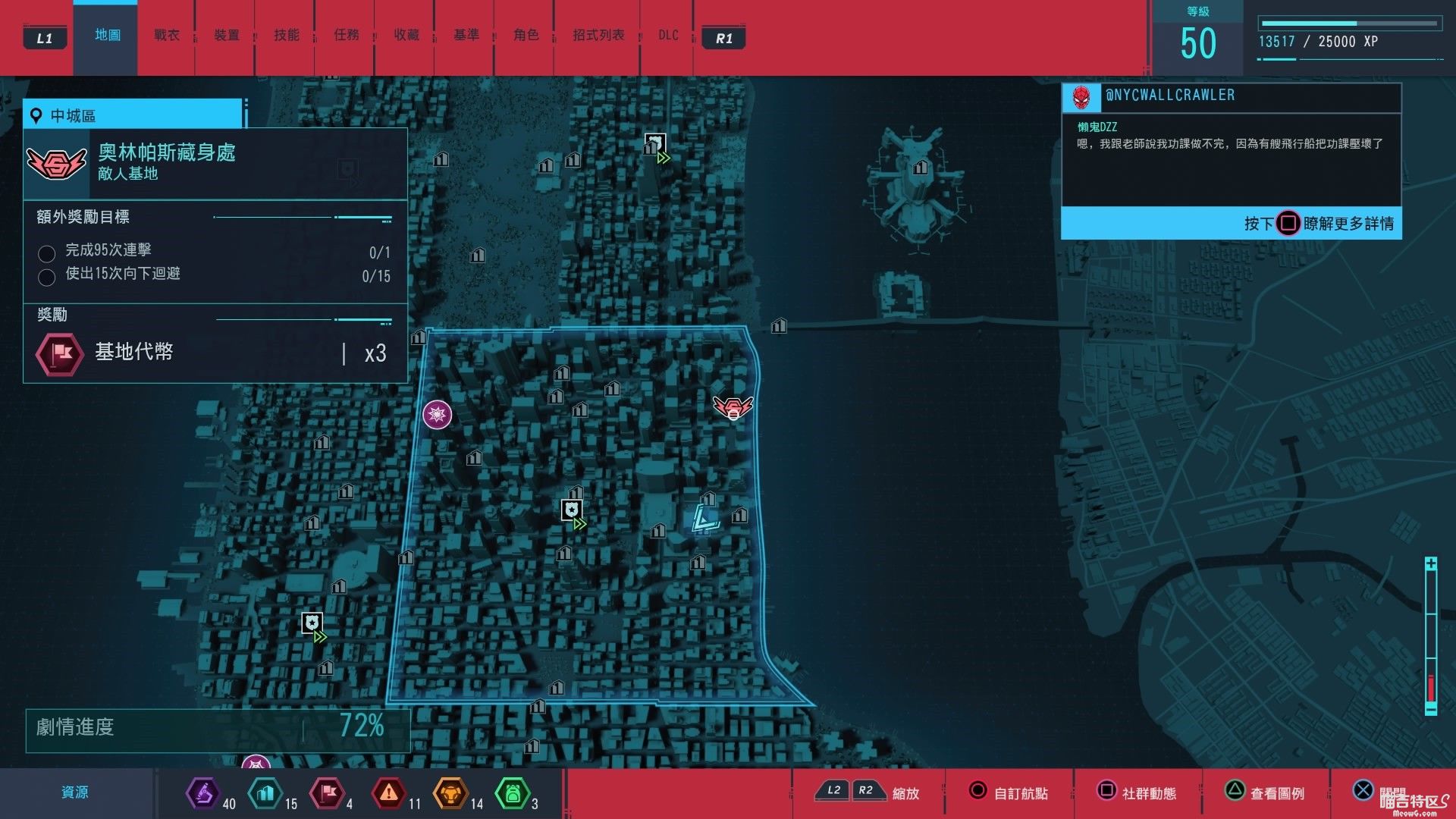Open the 收藏 tab
The width and height of the screenshot is (1456, 819).
(x=406, y=36)
